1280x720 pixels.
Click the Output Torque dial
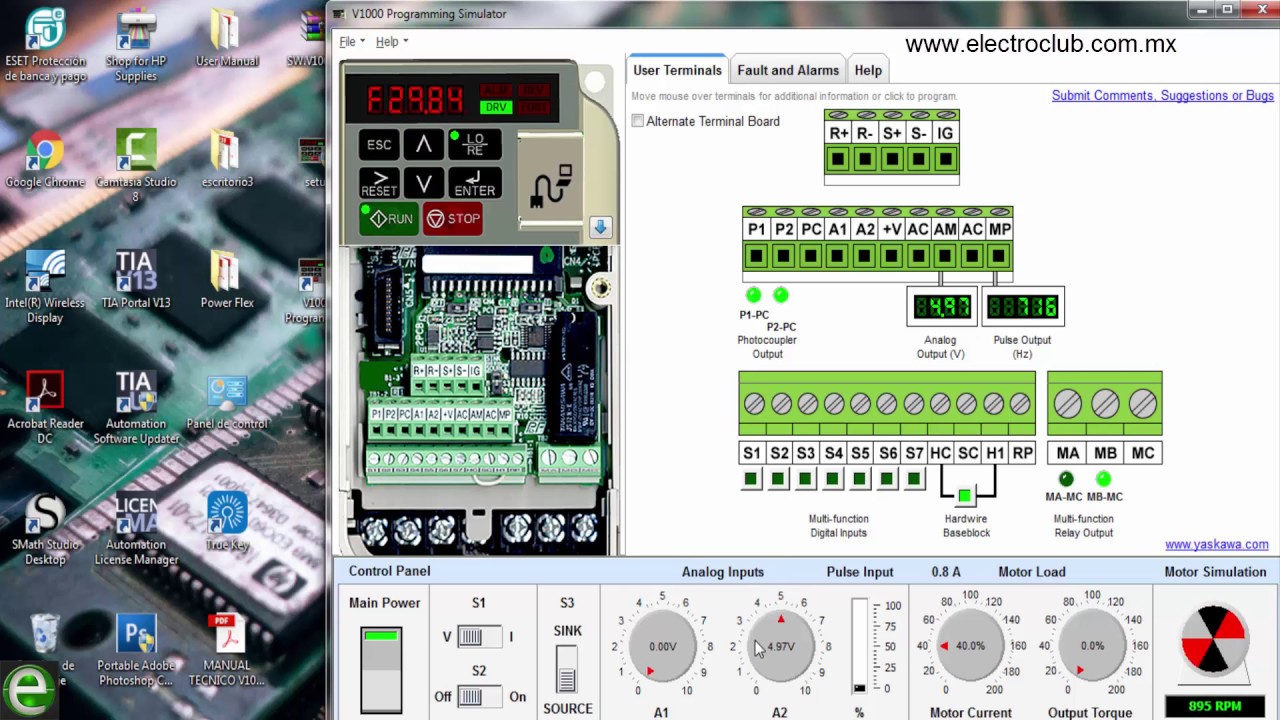pyautogui.click(x=1092, y=646)
